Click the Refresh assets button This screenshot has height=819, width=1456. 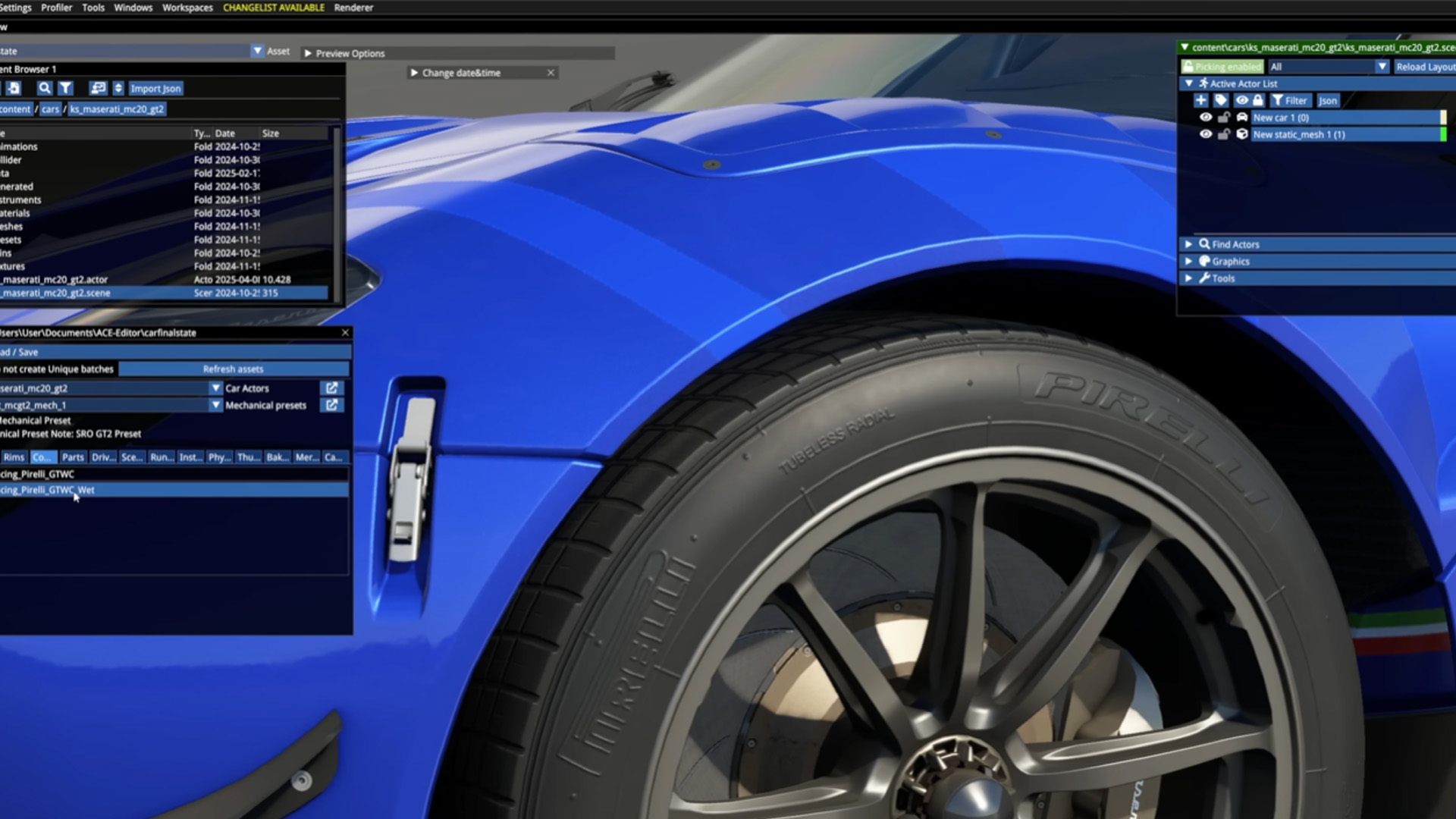click(x=234, y=369)
